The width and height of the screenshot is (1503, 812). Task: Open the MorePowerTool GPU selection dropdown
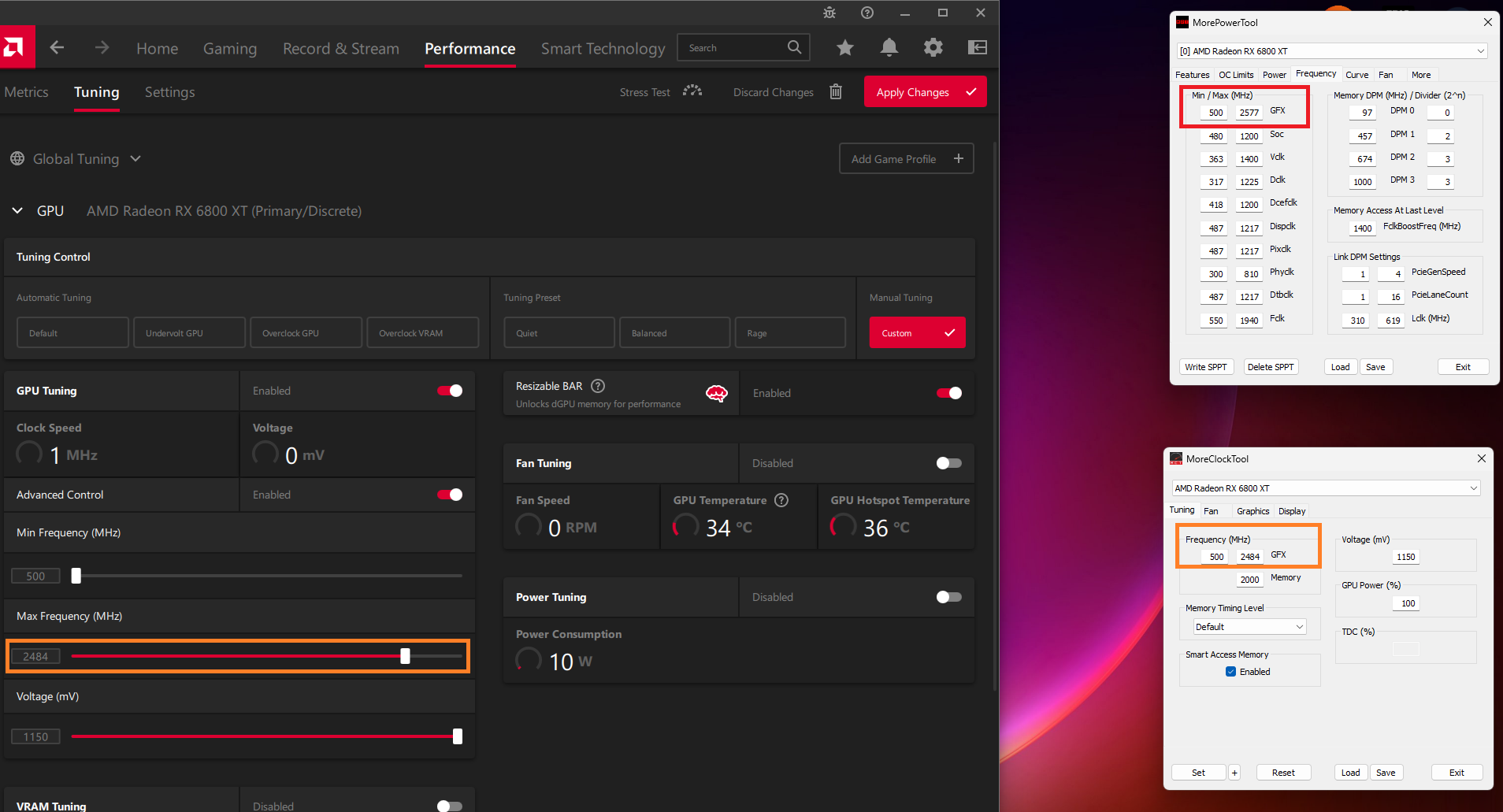(1331, 51)
